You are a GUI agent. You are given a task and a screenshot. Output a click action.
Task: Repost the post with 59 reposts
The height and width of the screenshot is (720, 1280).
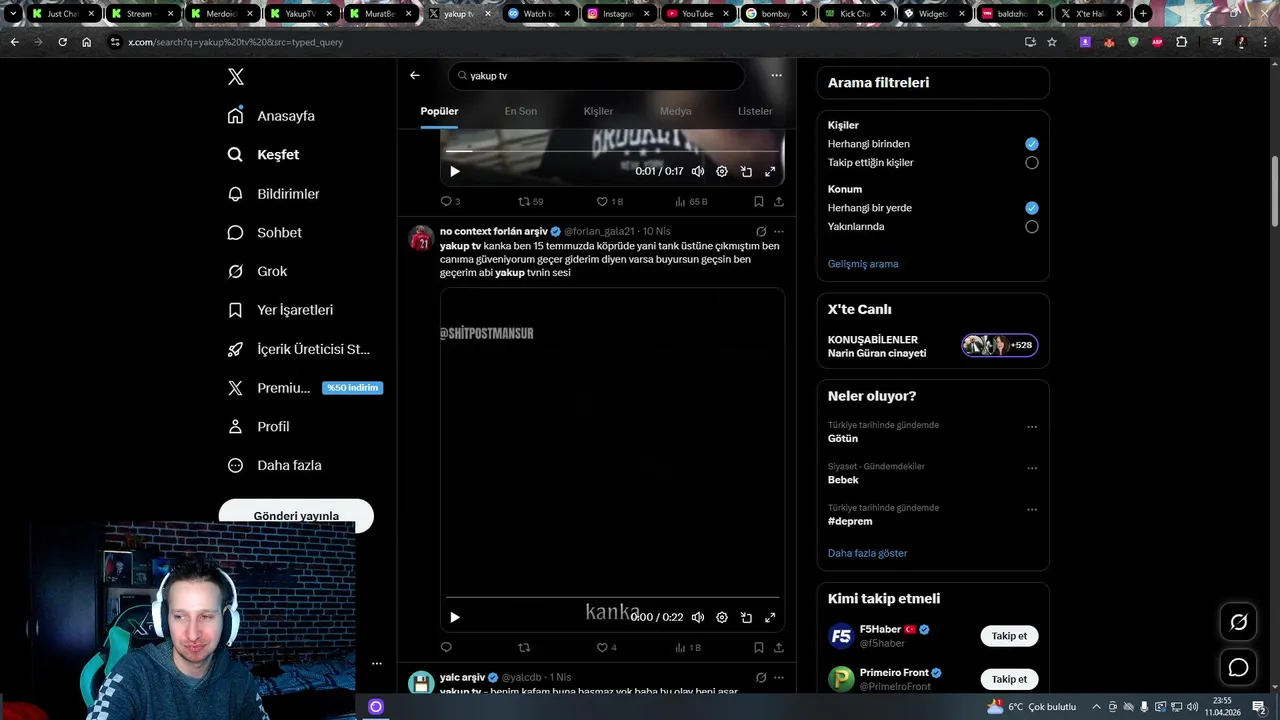tap(530, 201)
